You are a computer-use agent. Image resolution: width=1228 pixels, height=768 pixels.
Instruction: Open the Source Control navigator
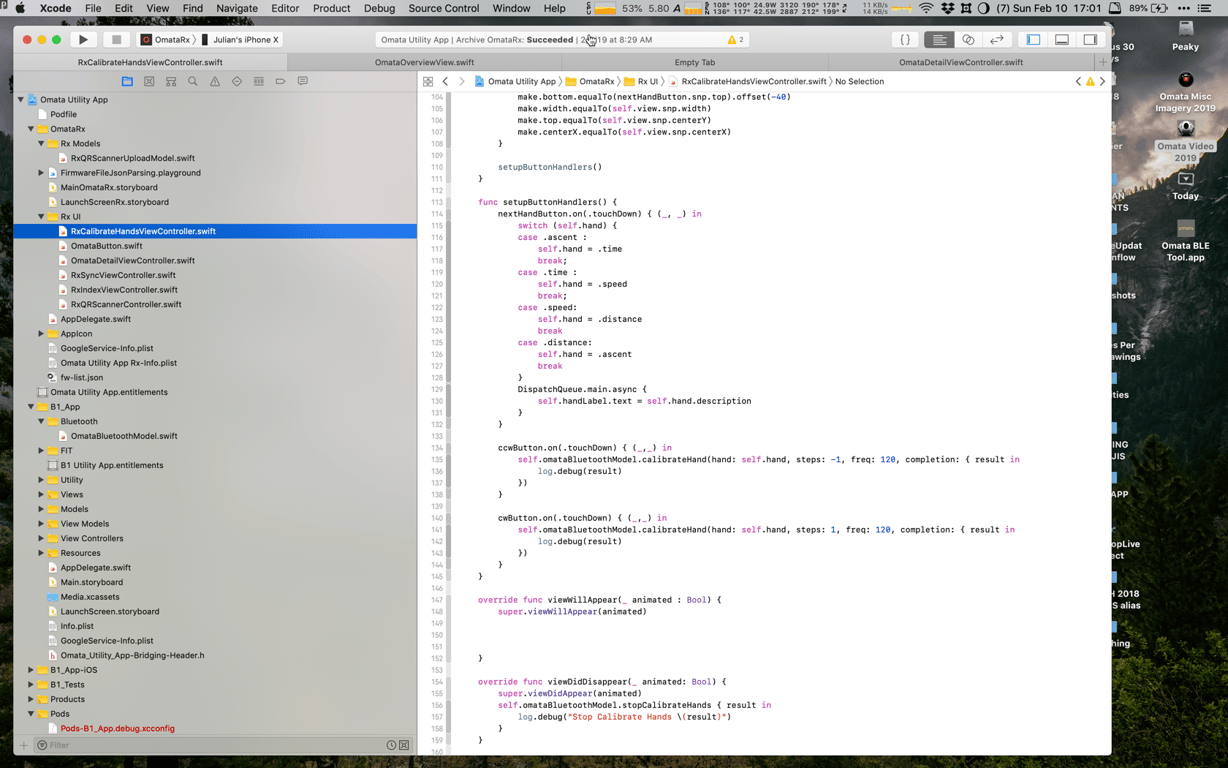149,81
